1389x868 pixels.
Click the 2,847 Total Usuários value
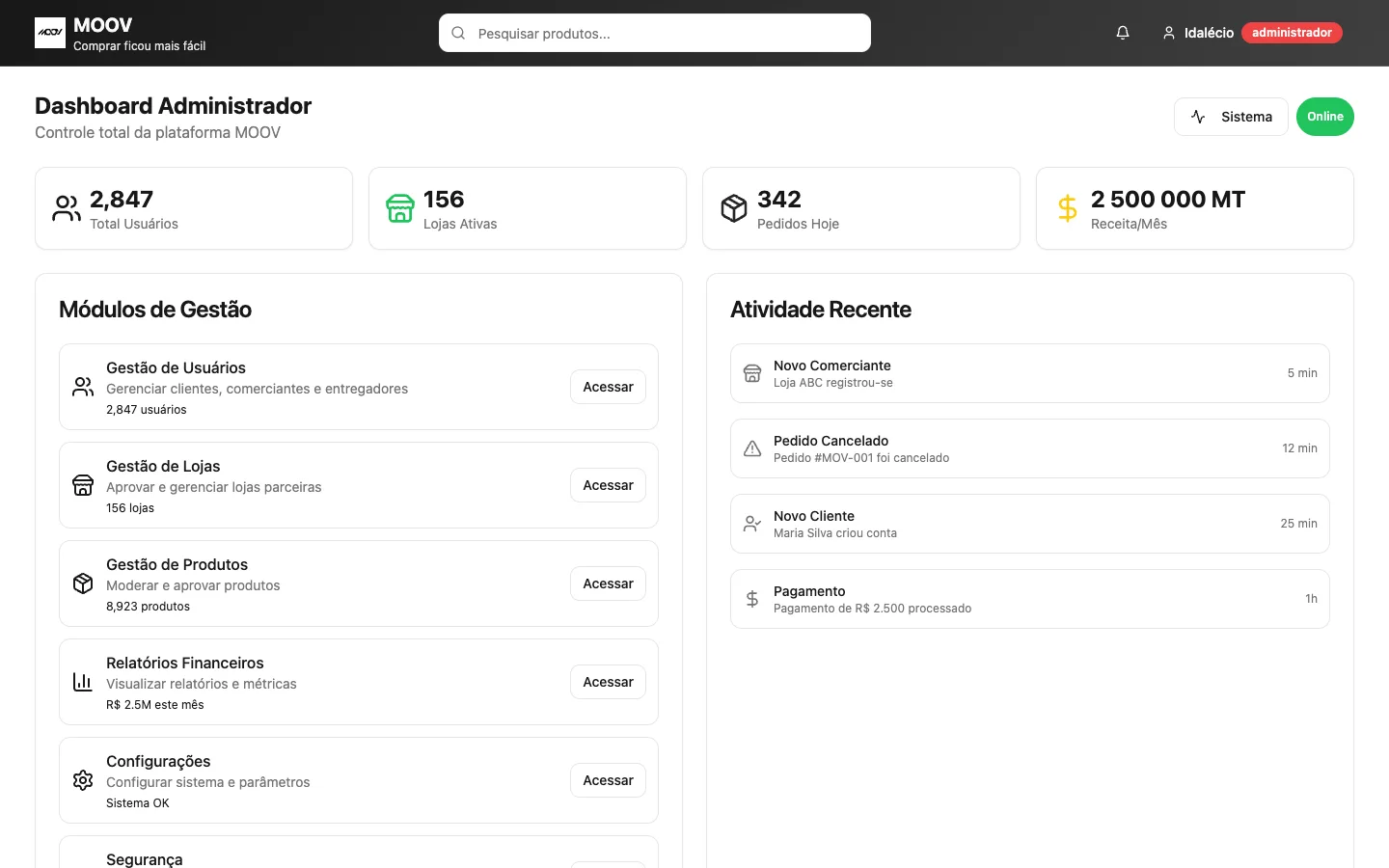point(122,200)
